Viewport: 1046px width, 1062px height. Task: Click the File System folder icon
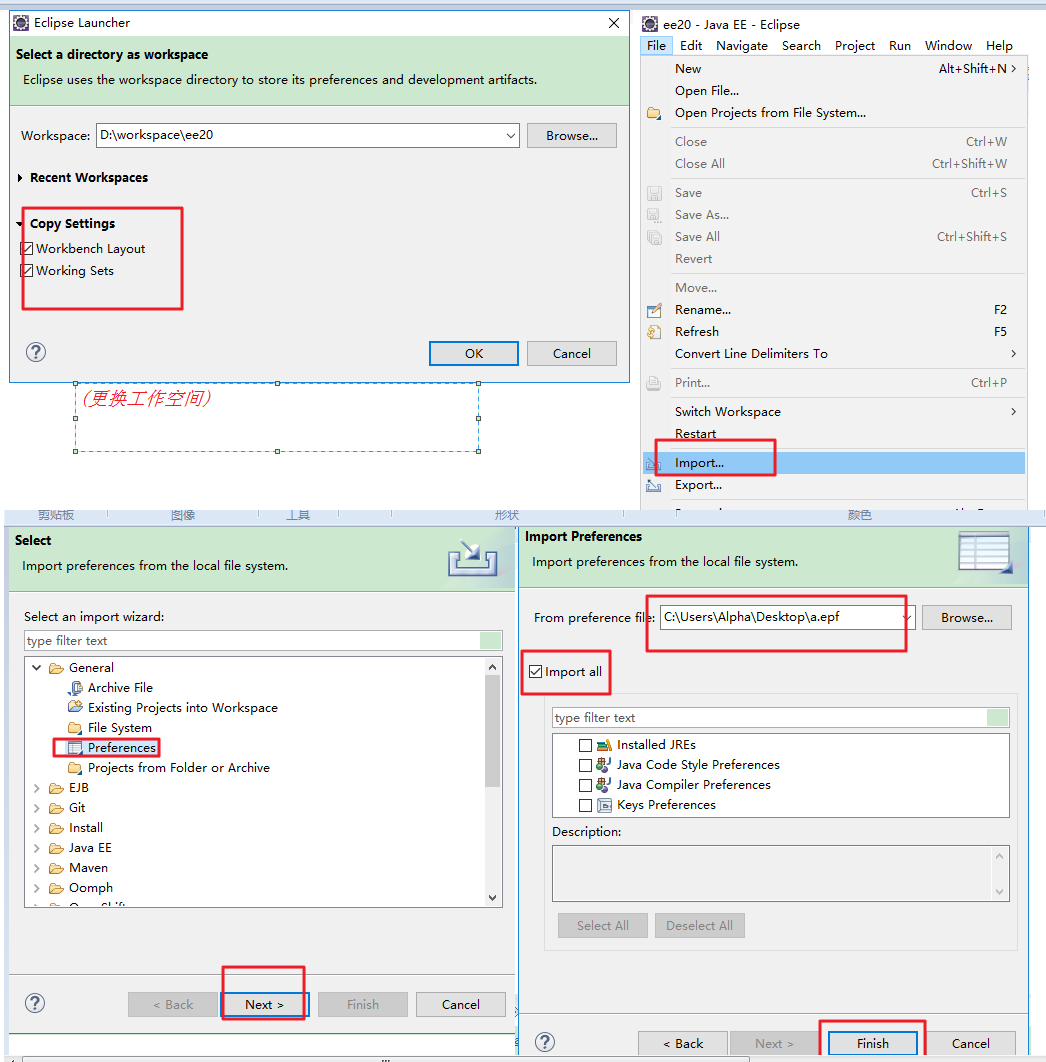[x=75, y=727]
